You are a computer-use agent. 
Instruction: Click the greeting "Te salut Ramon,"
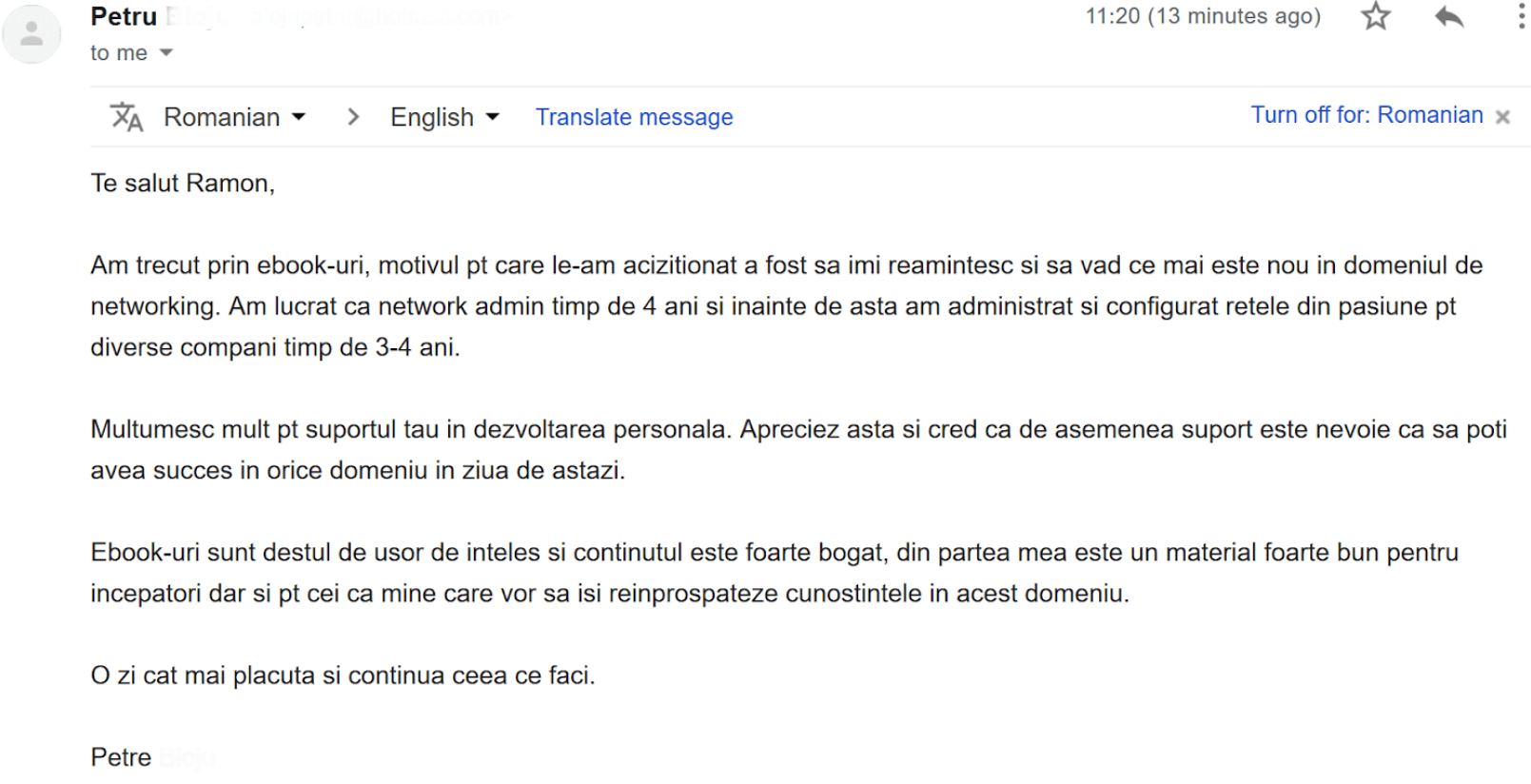click(183, 183)
